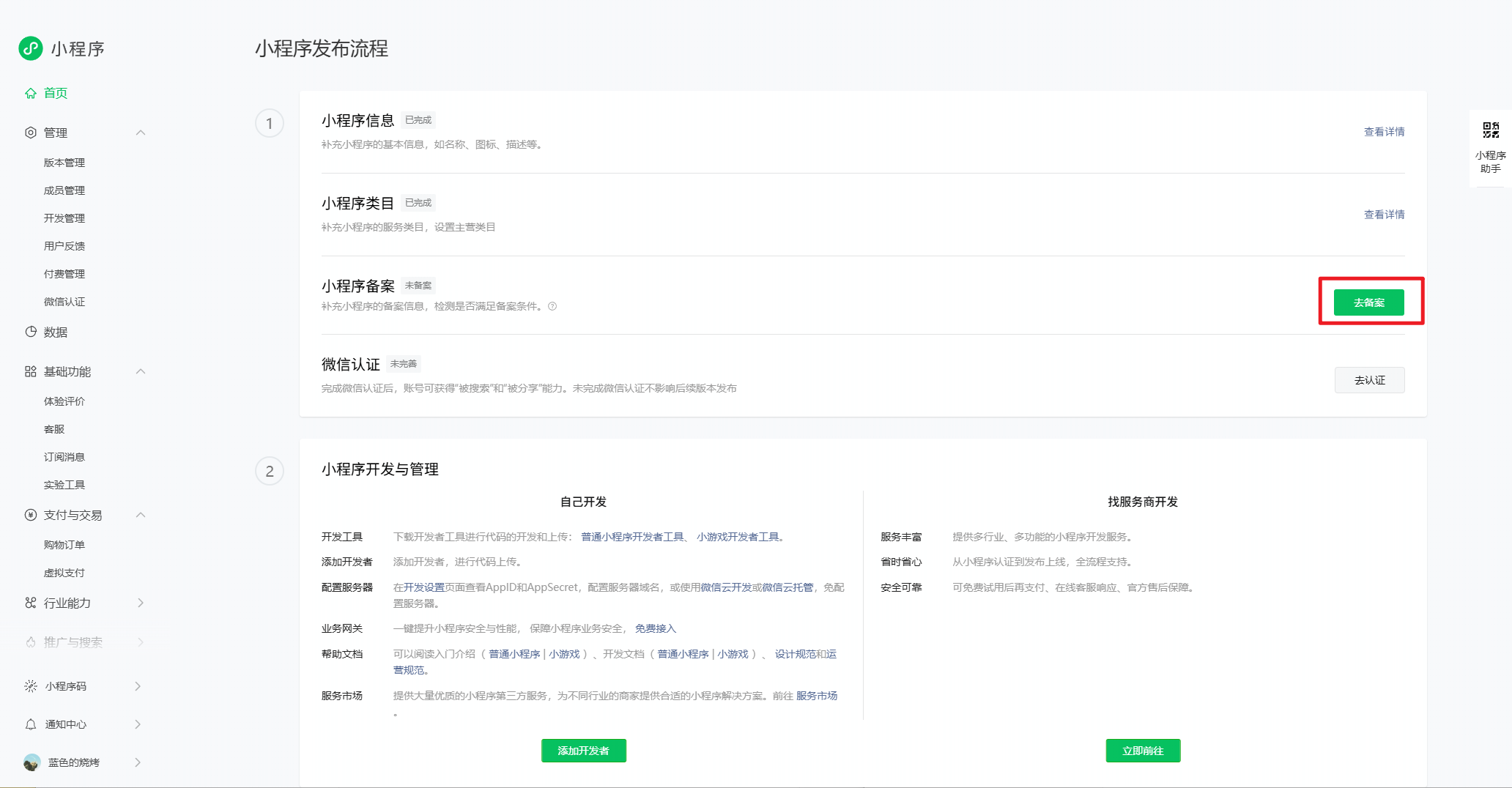Expand the 推广与搜索 submenu arrow
Image resolution: width=1512 pixels, height=788 pixels.
[141, 642]
